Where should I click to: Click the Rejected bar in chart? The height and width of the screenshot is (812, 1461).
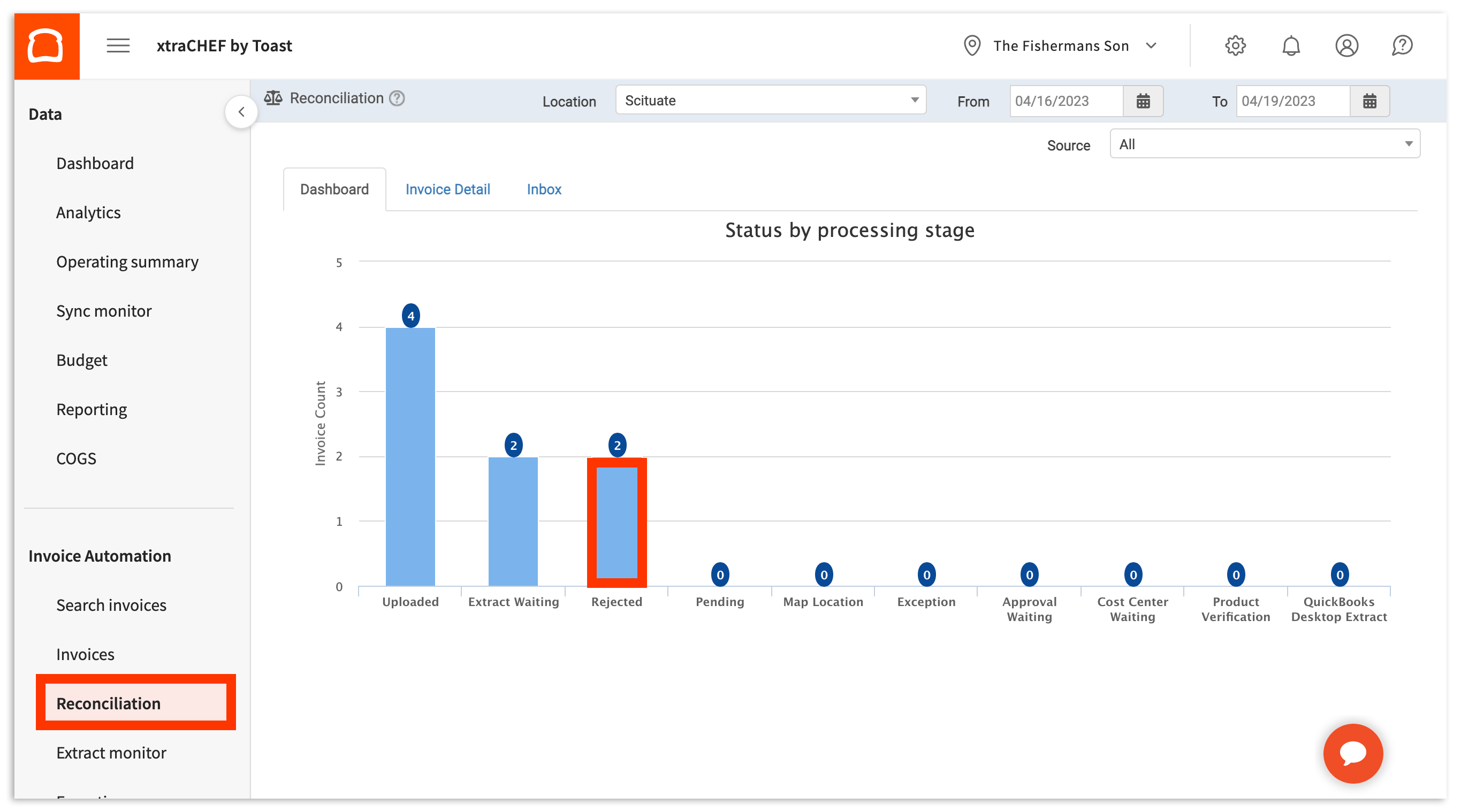(x=617, y=522)
